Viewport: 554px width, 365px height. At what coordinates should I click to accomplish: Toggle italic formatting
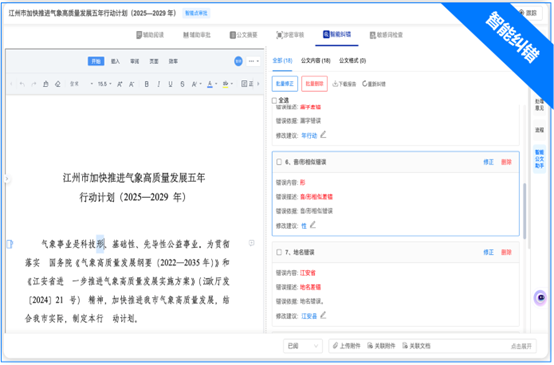tap(159, 84)
